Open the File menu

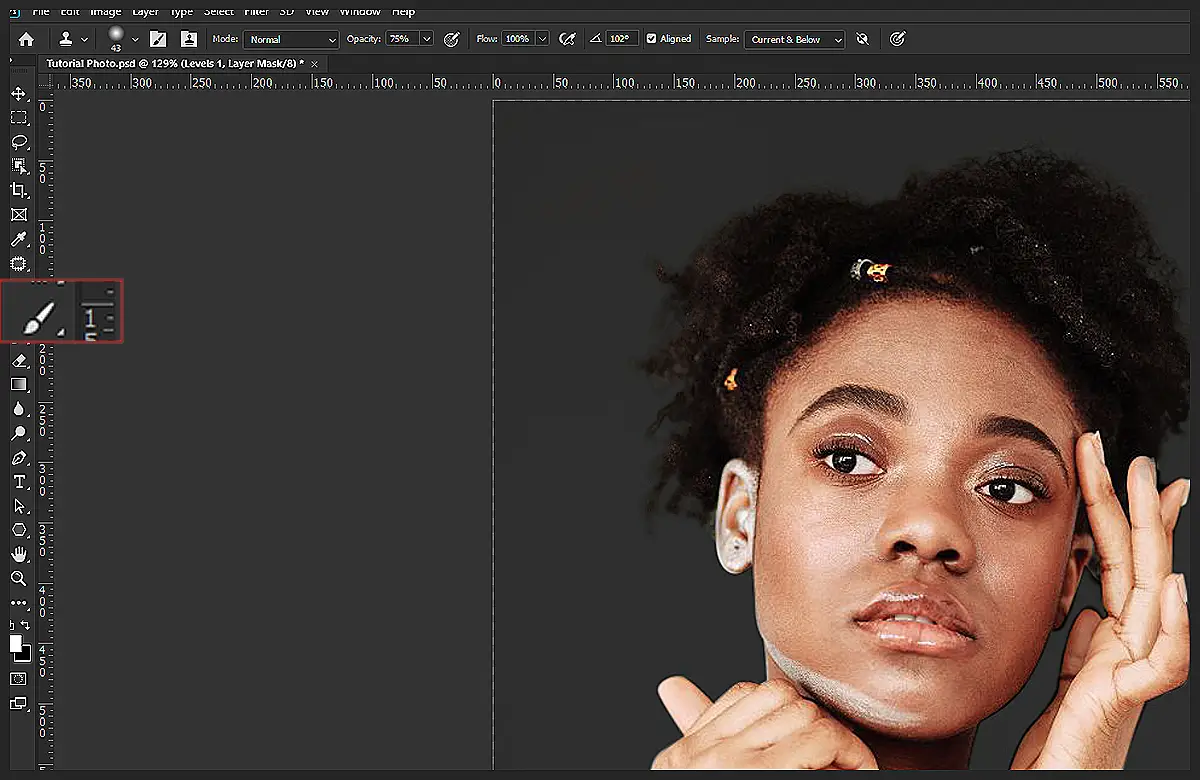(40, 11)
